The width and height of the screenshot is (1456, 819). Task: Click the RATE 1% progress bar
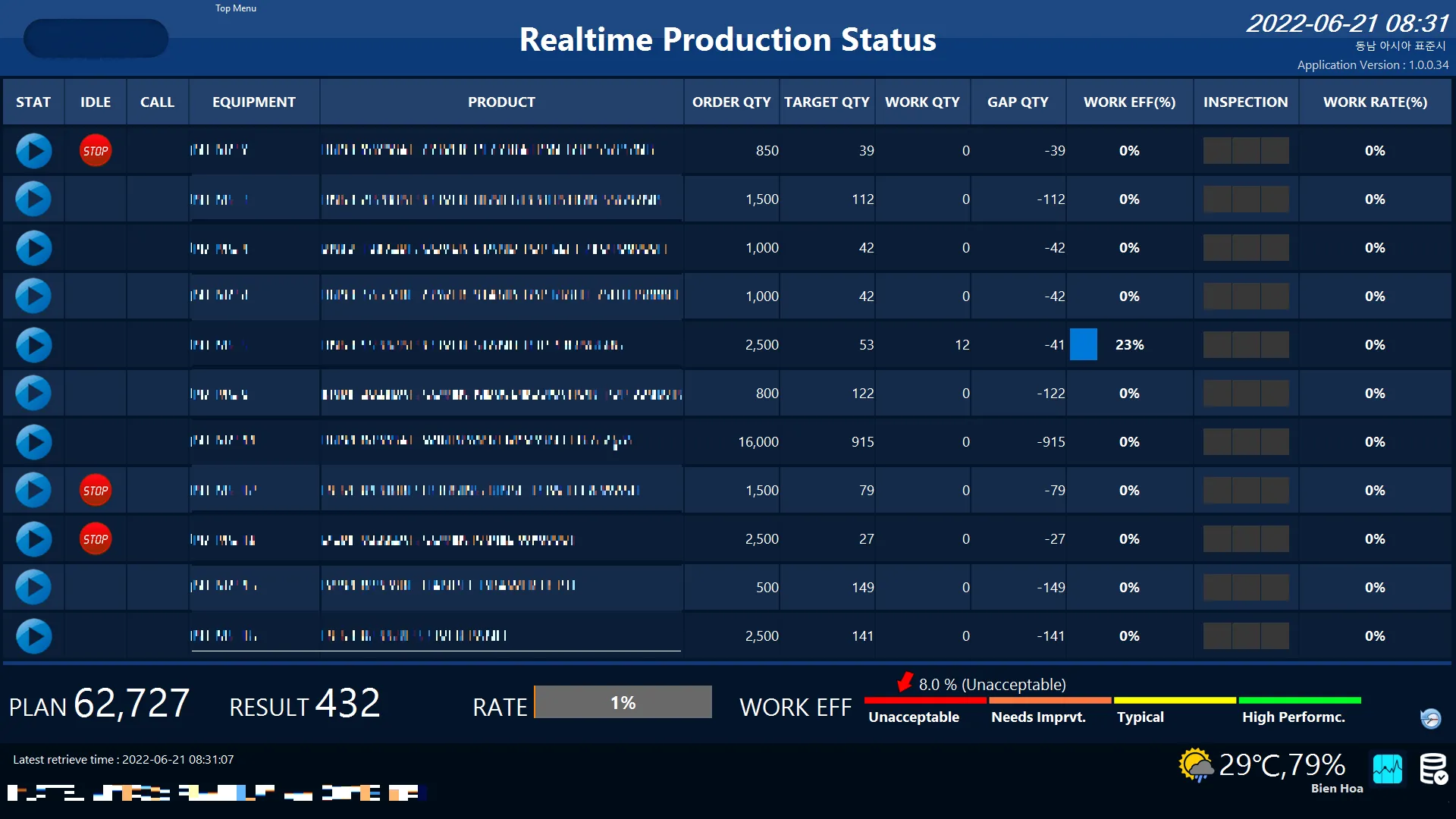coord(623,702)
